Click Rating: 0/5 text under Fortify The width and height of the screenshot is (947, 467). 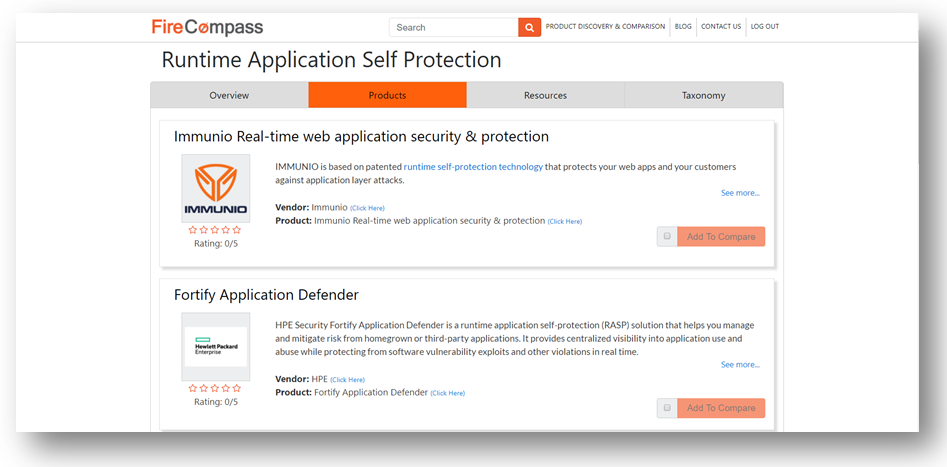coord(216,402)
